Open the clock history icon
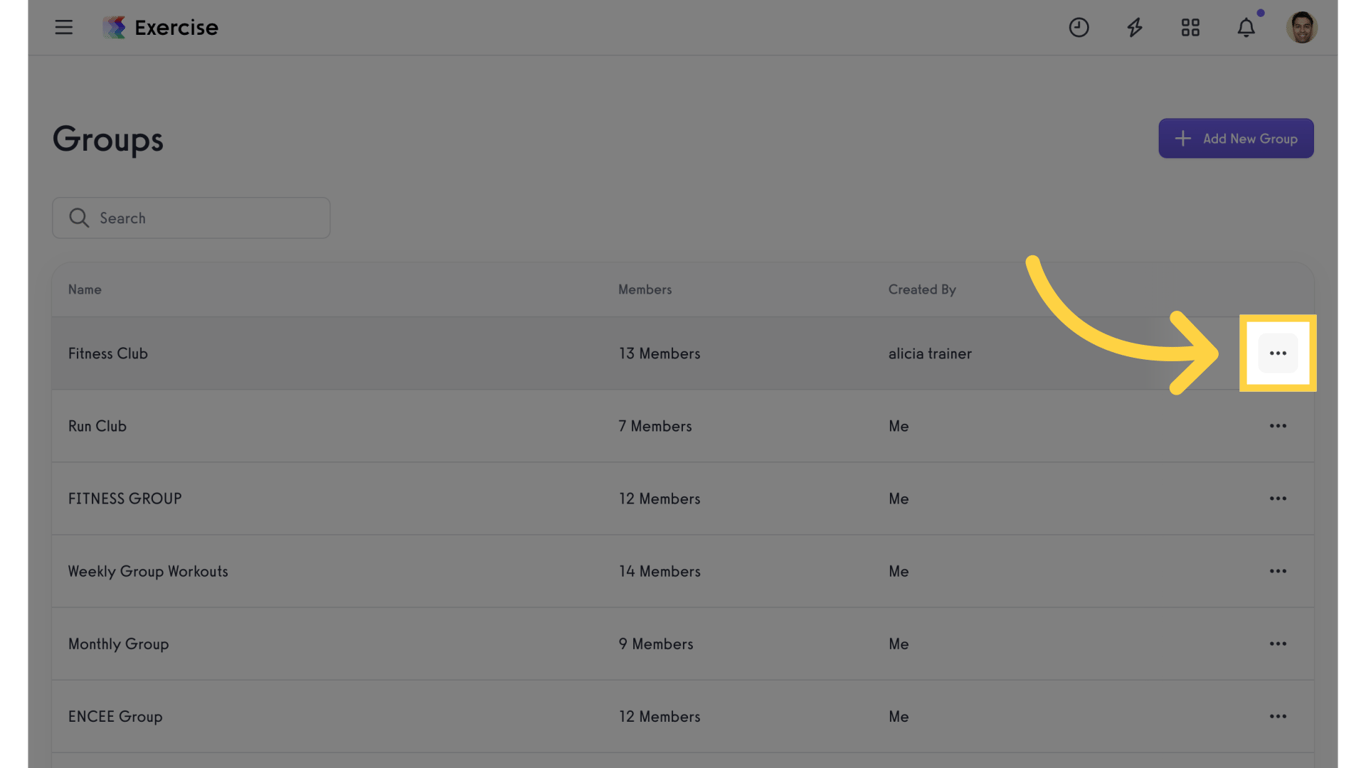 pos(1078,27)
